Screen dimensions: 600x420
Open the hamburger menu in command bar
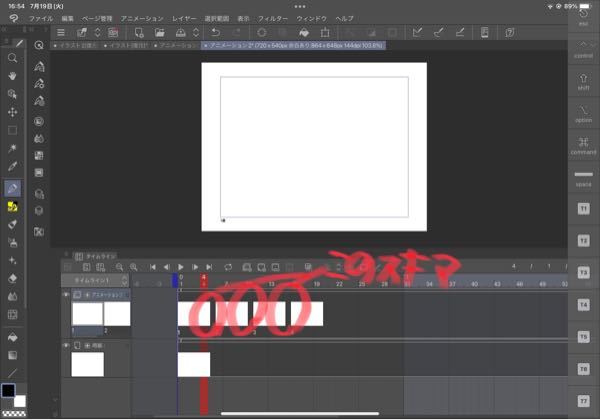coord(61,33)
